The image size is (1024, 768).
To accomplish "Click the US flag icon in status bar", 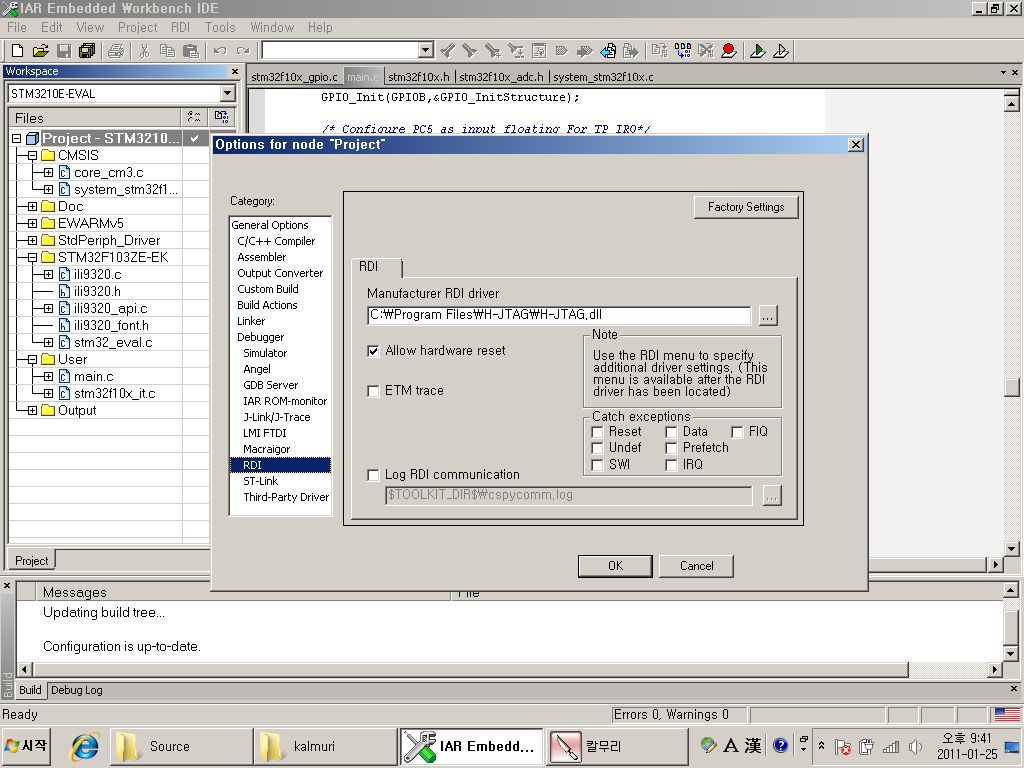I will coord(1007,714).
